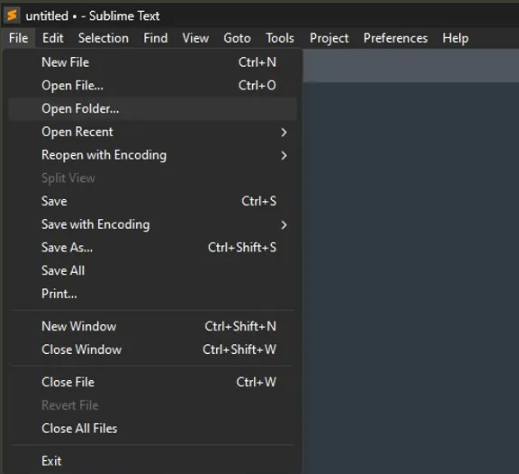The height and width of the screenshot is (474, 519).
Task: Select Close All Files entry
Action: (x=152, y=428)
